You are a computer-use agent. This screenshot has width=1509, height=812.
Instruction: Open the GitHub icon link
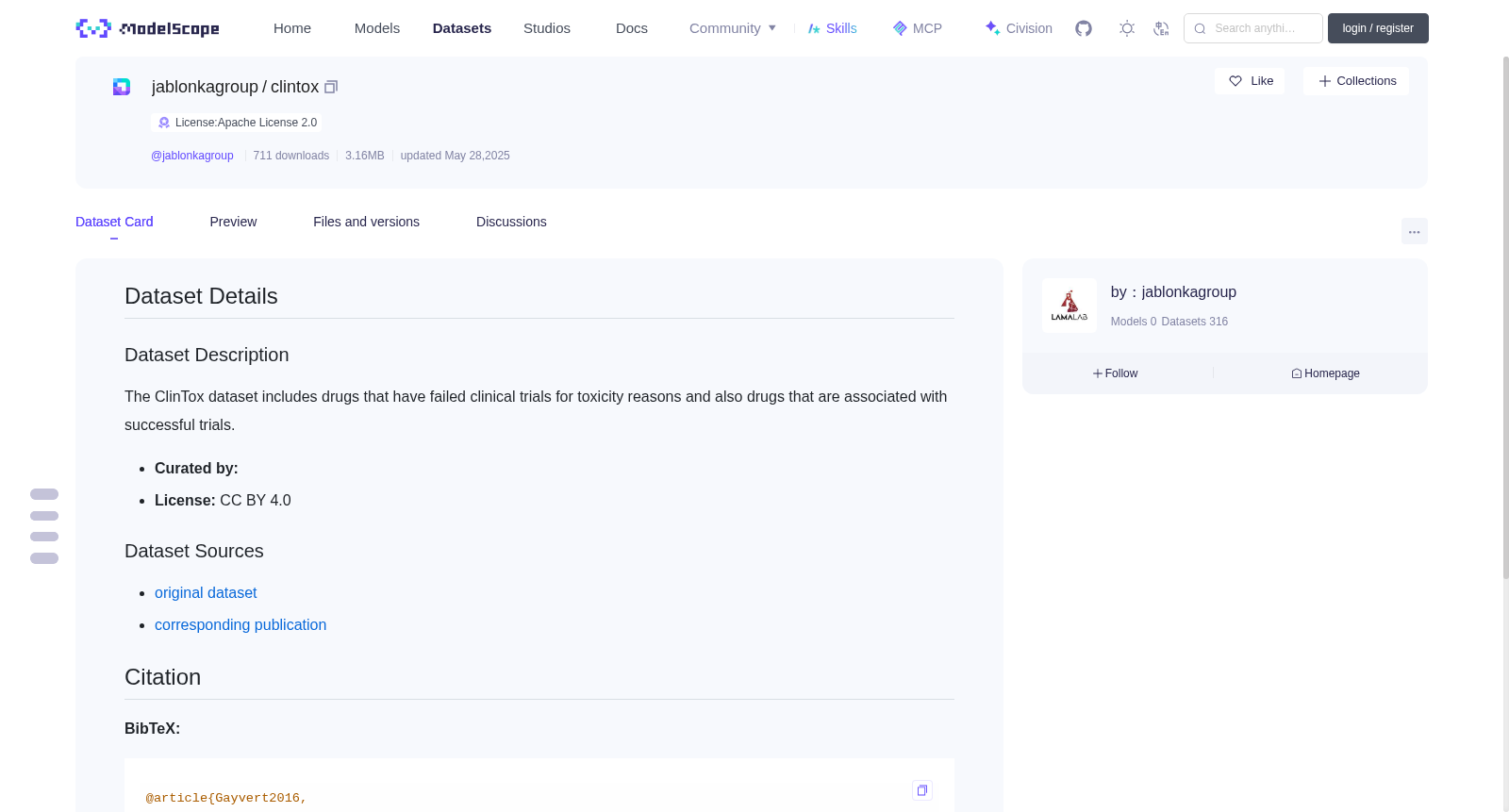point(1084,28)
